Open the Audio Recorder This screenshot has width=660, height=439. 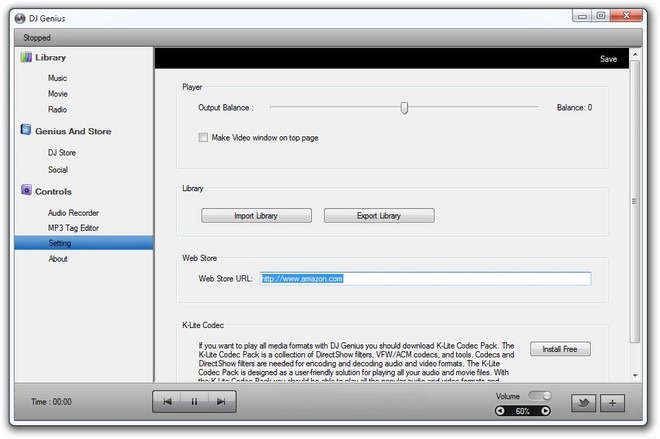click(73, 213)
